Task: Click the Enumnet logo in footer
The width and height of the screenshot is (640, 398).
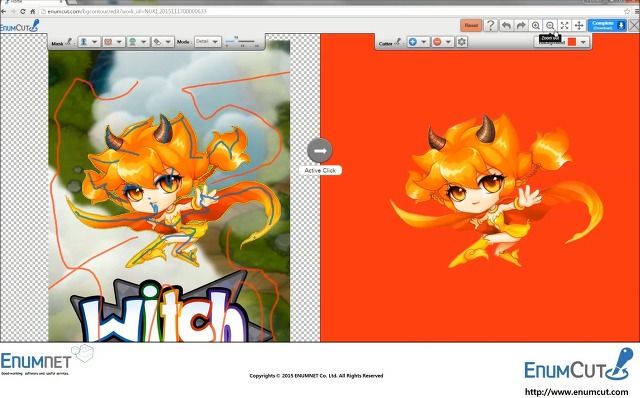Action: (47, 360)
